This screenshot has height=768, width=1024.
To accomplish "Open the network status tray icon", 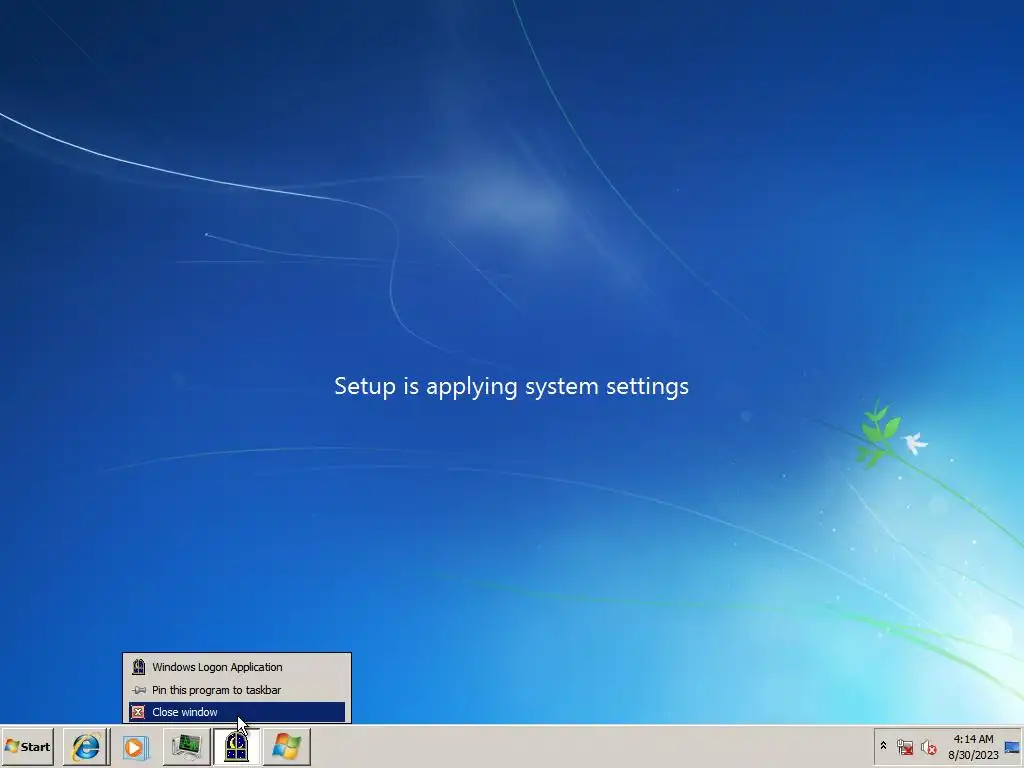I will (x=904, y=746).
